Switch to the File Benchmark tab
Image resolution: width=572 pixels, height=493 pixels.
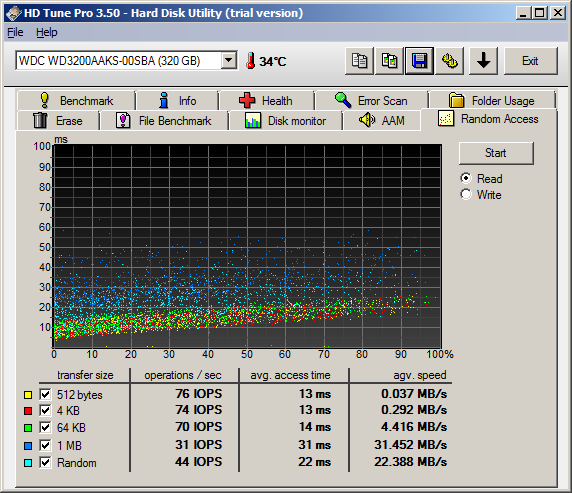coord(164,121)
